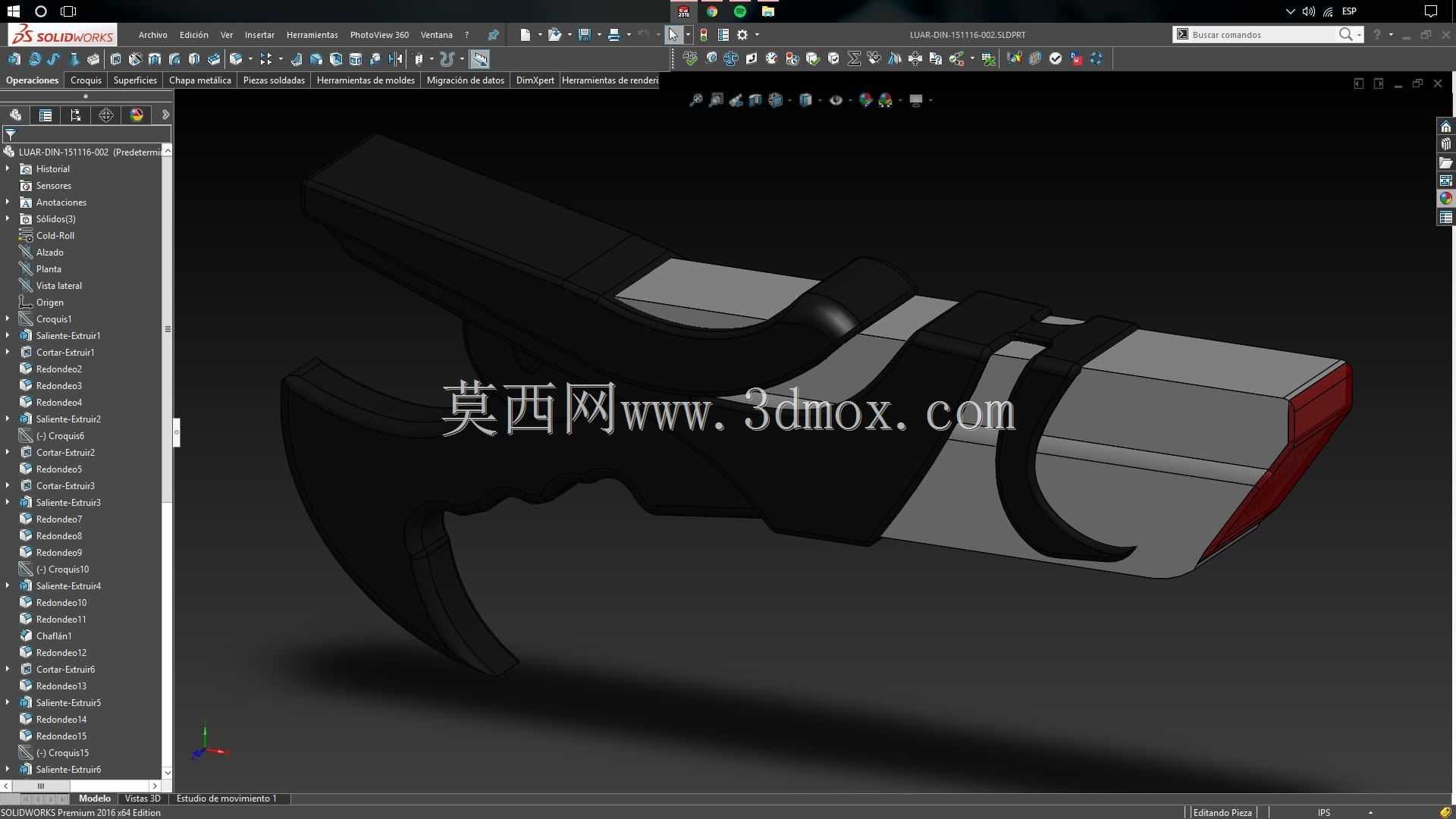The height and width of the screenshot is (819, 1456).
Task: Open Chrome from the taskbar
Action: [x=712, y=11]
